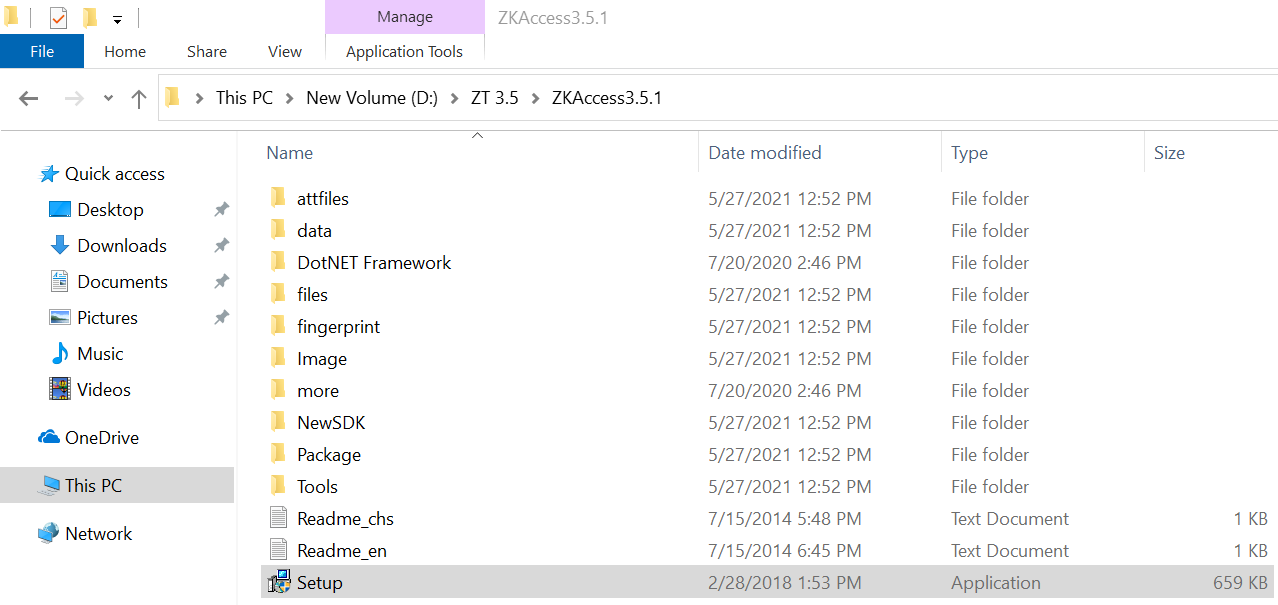1278x605 pixels.
Task: Click the sort chevron above Name column
Action: point(477,134)
